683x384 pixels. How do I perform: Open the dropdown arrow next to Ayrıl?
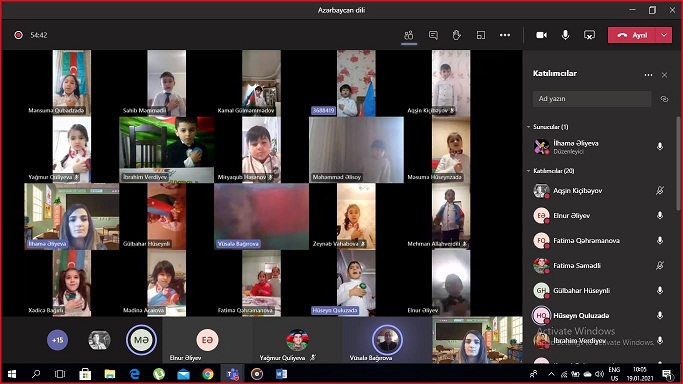click(664, 35)
